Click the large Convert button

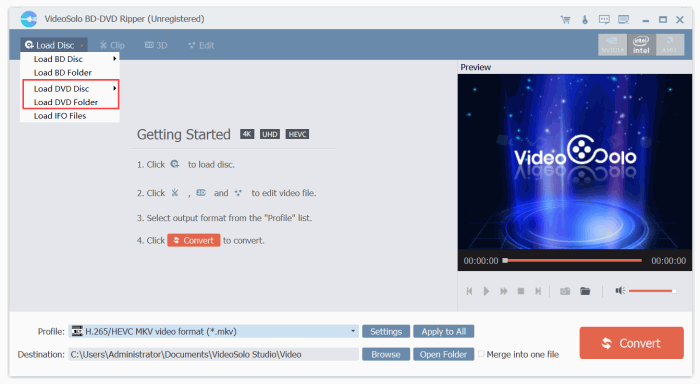pos(631,343)
